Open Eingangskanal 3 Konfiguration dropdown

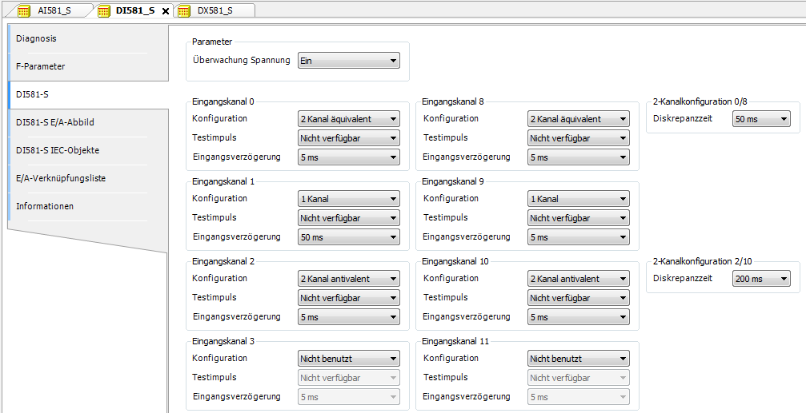tap(349, 358)
